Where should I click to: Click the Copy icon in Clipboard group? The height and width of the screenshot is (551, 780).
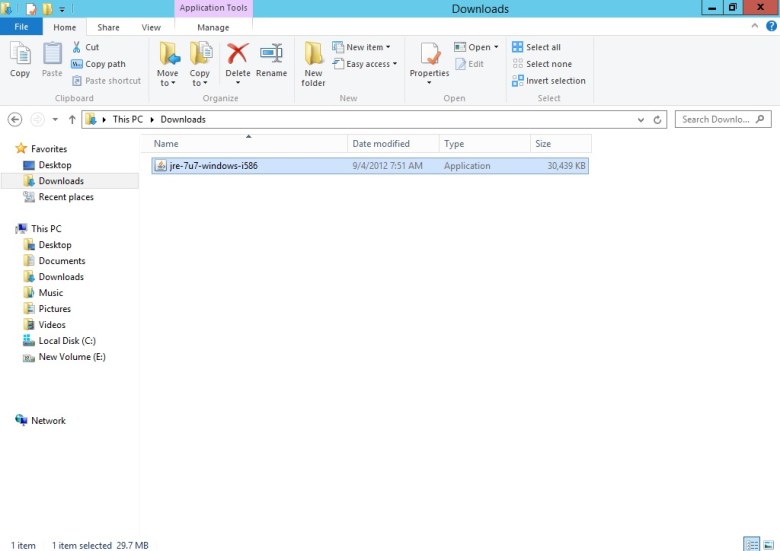tap(20, 60)
